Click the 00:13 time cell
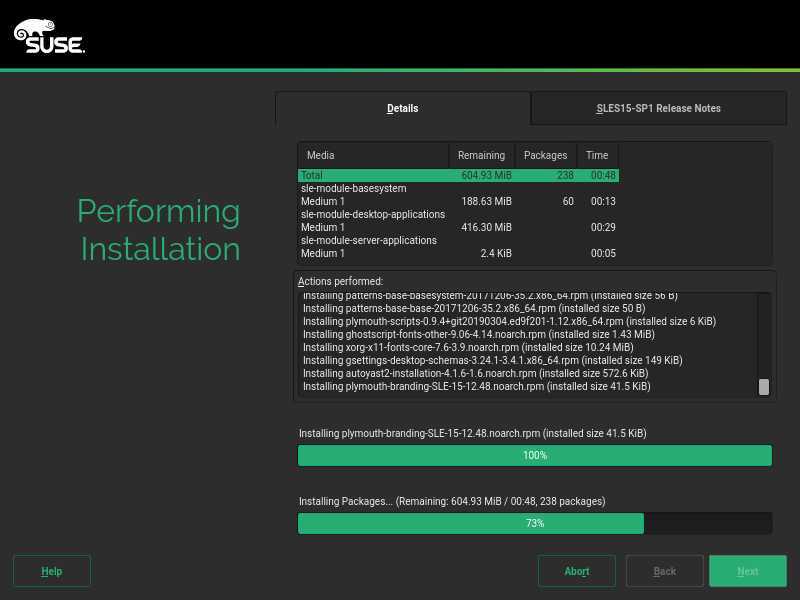 click(603, 202)
